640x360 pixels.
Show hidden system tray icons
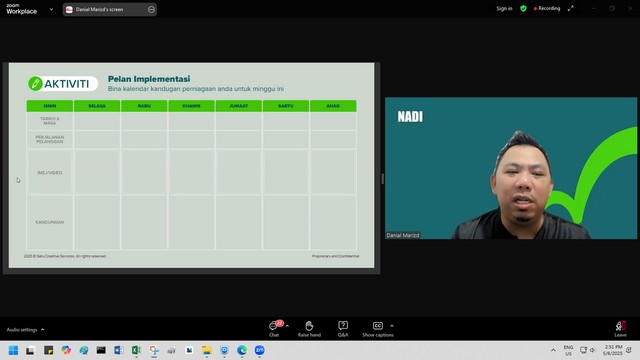click(x=553, y=350)
